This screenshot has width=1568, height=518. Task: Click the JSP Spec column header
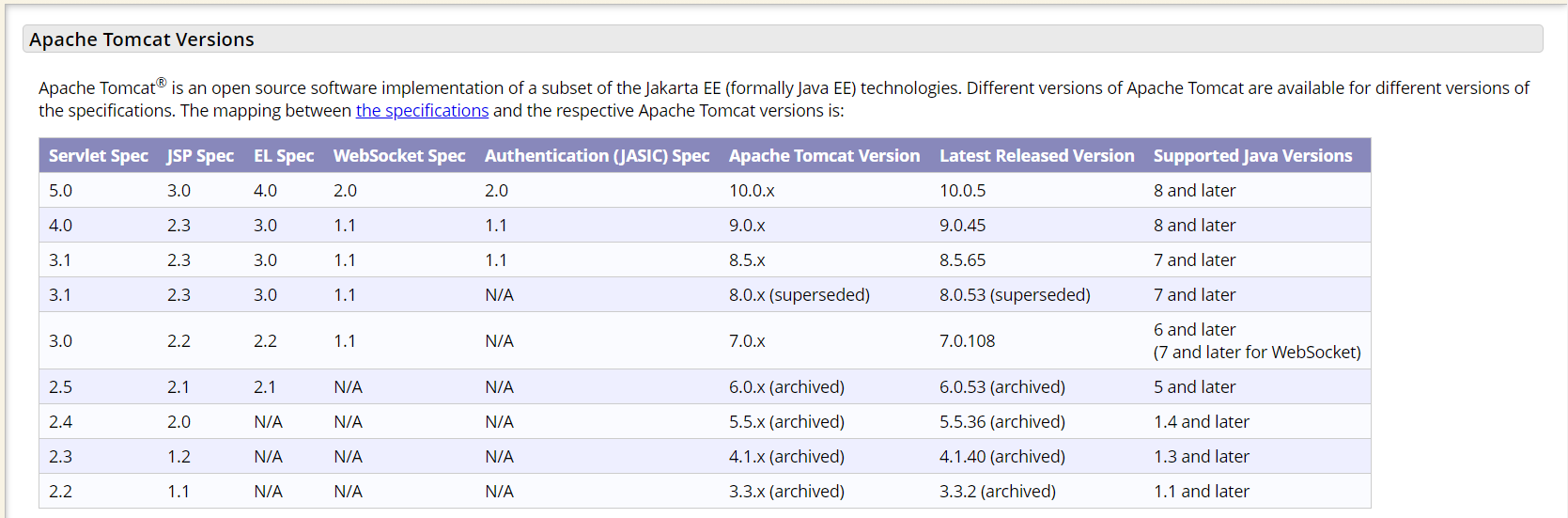[200, 156]
